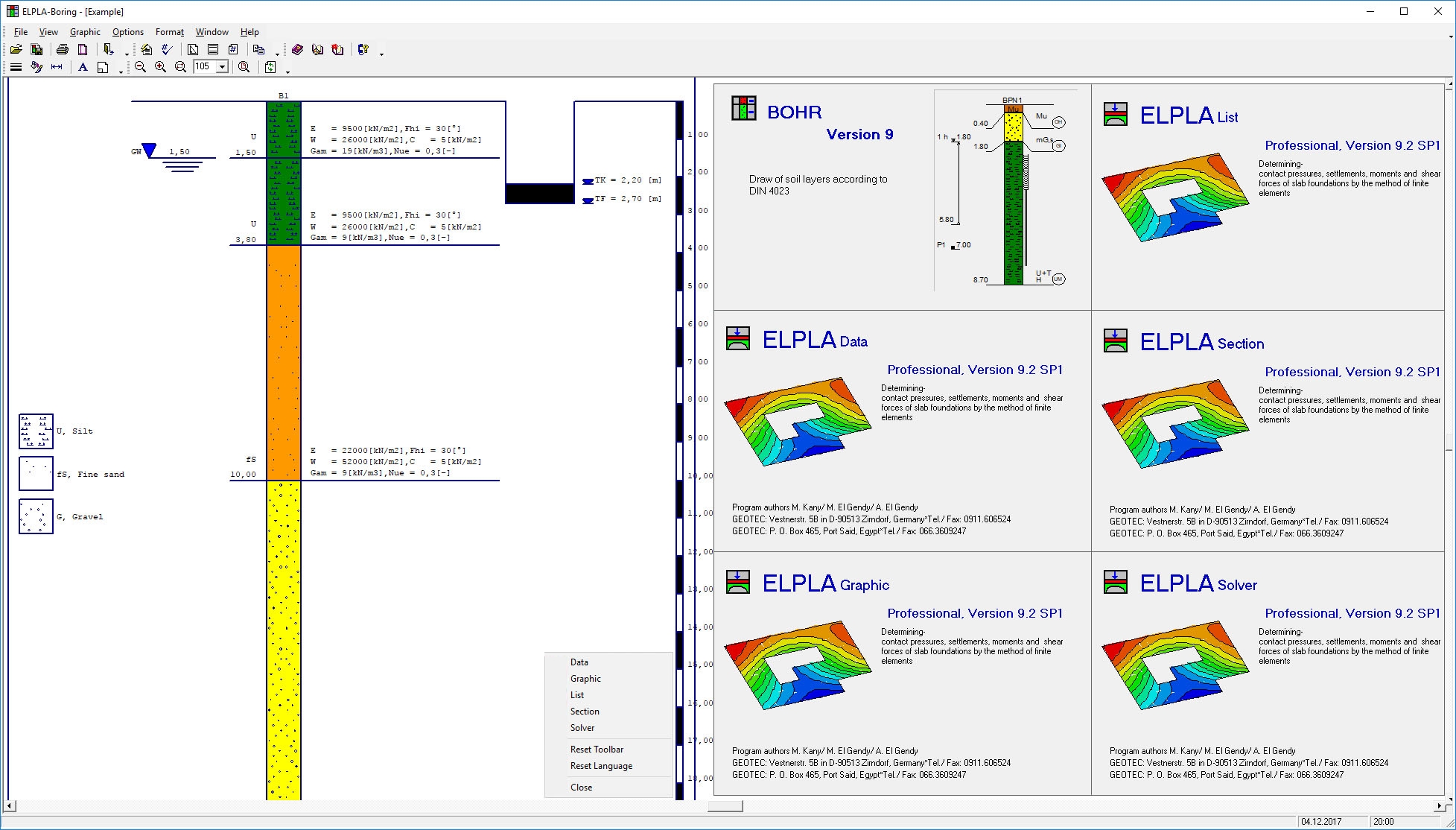
Task: Click the fS, Fine sand legend symbol
Action: pos(36,474)
